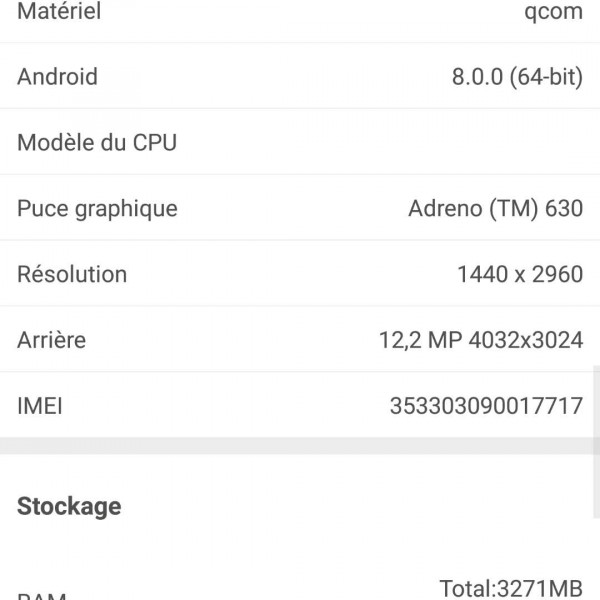Screen dimensions: 600x600
Task: Select the Adreno (TM) 630 value
Action: 495,209
